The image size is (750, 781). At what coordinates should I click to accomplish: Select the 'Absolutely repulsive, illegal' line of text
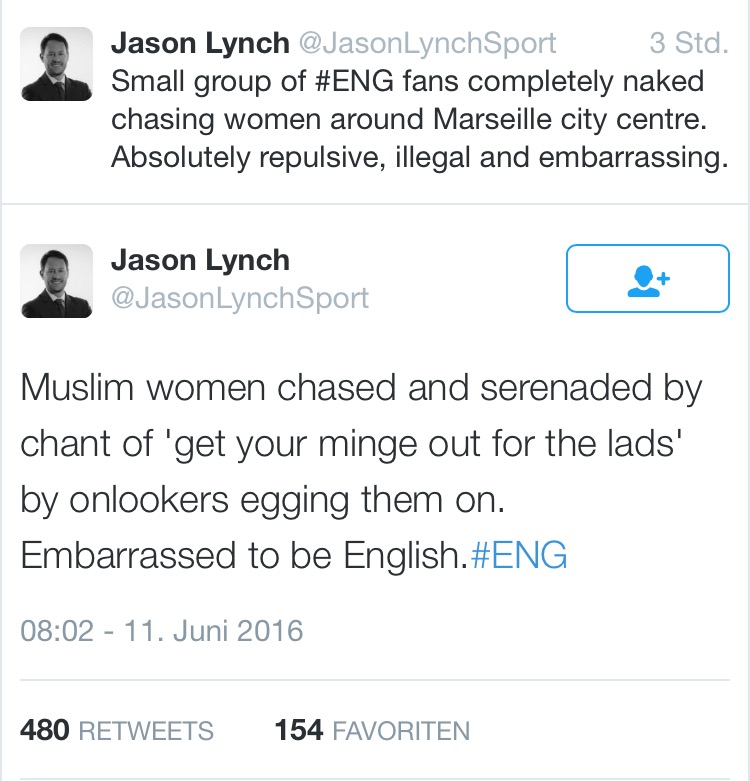pyautogui.click(x=419, y=158)
